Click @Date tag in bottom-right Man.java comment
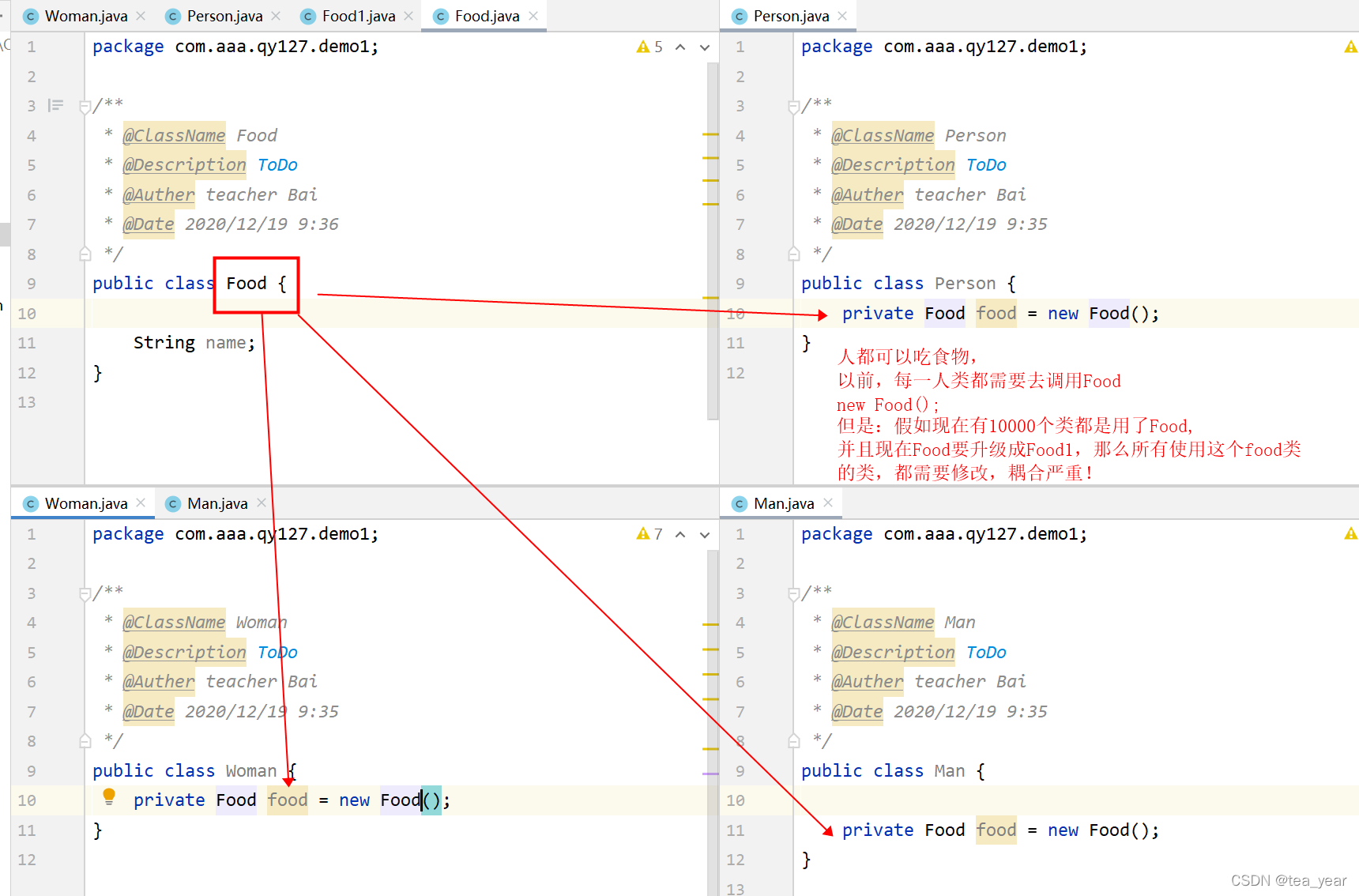The height and width of the screenshot is (896, 1359). (856, 712)
